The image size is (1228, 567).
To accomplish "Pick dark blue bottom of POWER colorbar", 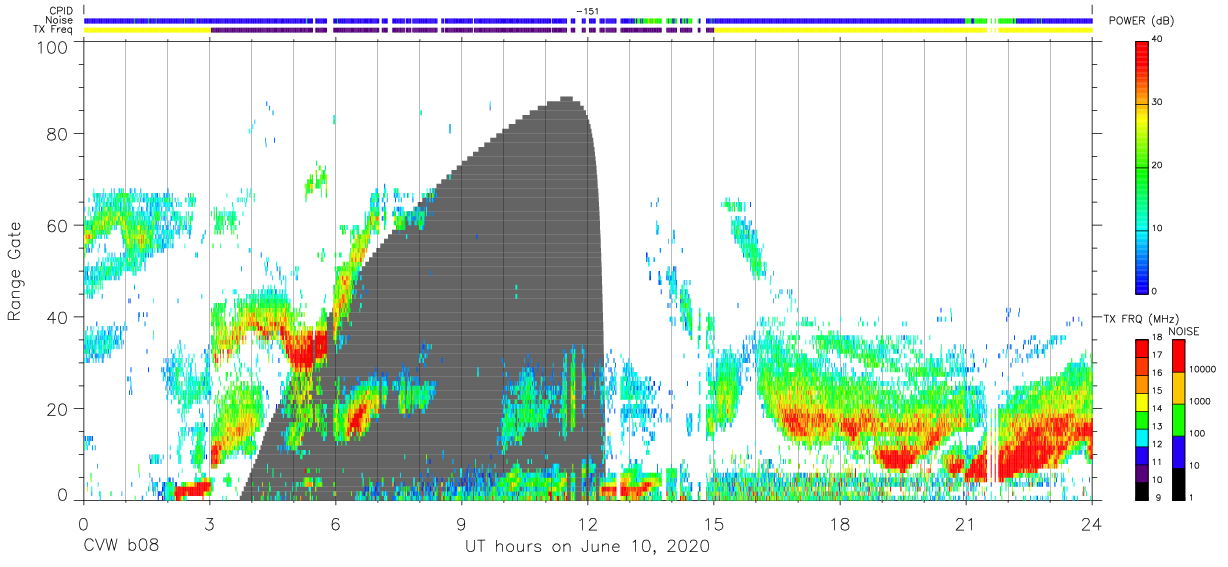I will [1142, 286].
